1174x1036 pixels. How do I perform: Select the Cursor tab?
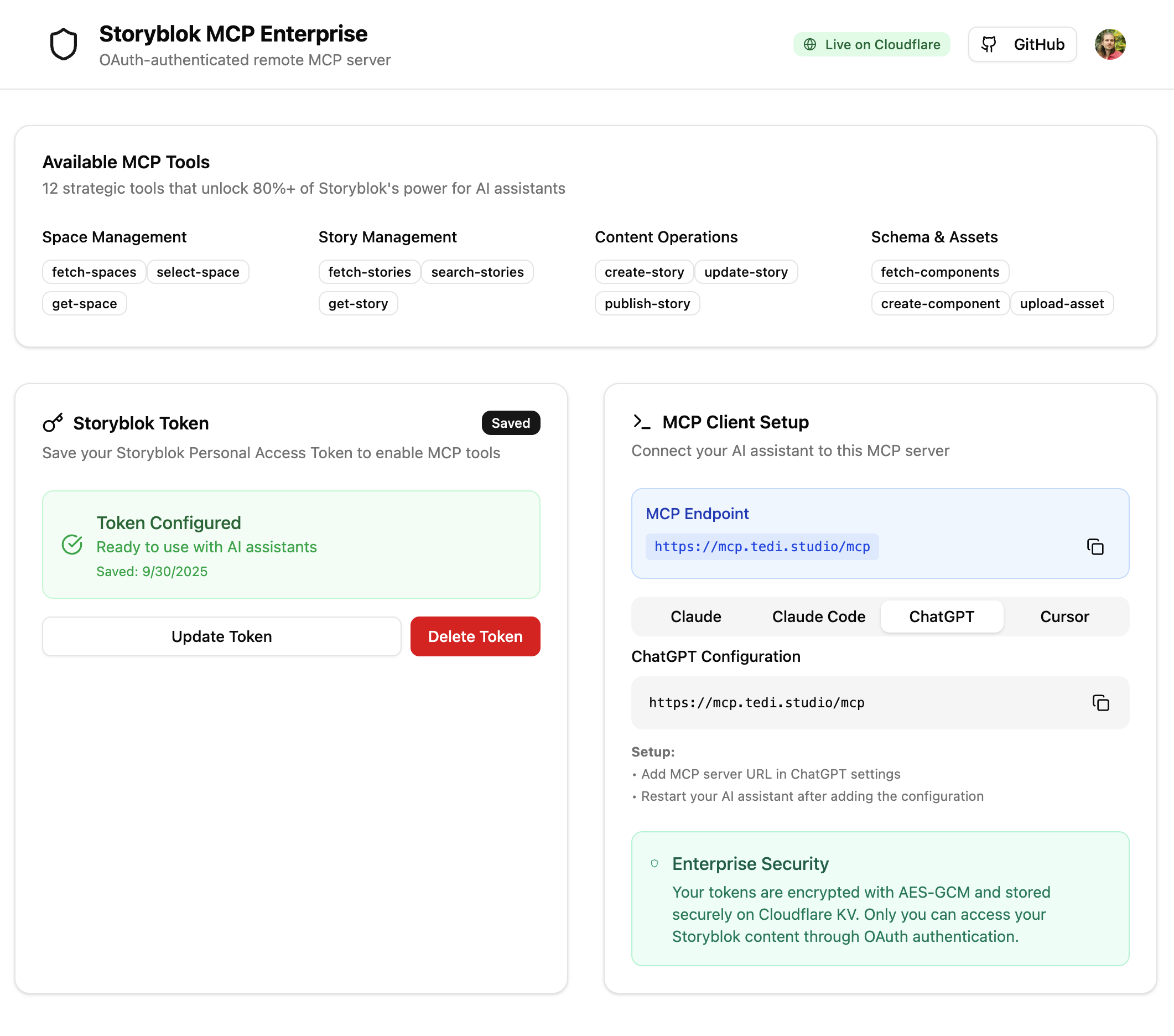(1064, 617)
